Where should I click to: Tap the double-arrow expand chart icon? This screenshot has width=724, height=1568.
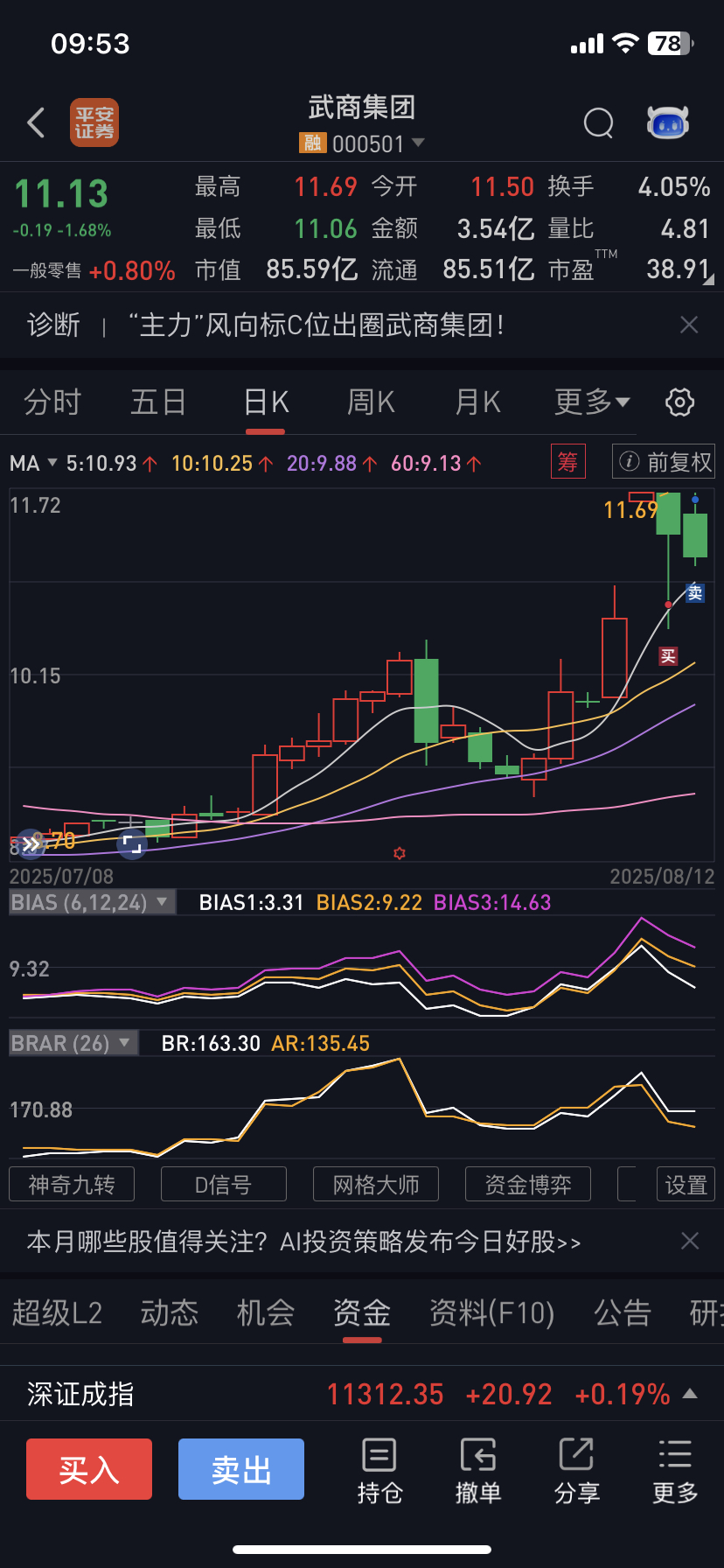click(31, 844)
